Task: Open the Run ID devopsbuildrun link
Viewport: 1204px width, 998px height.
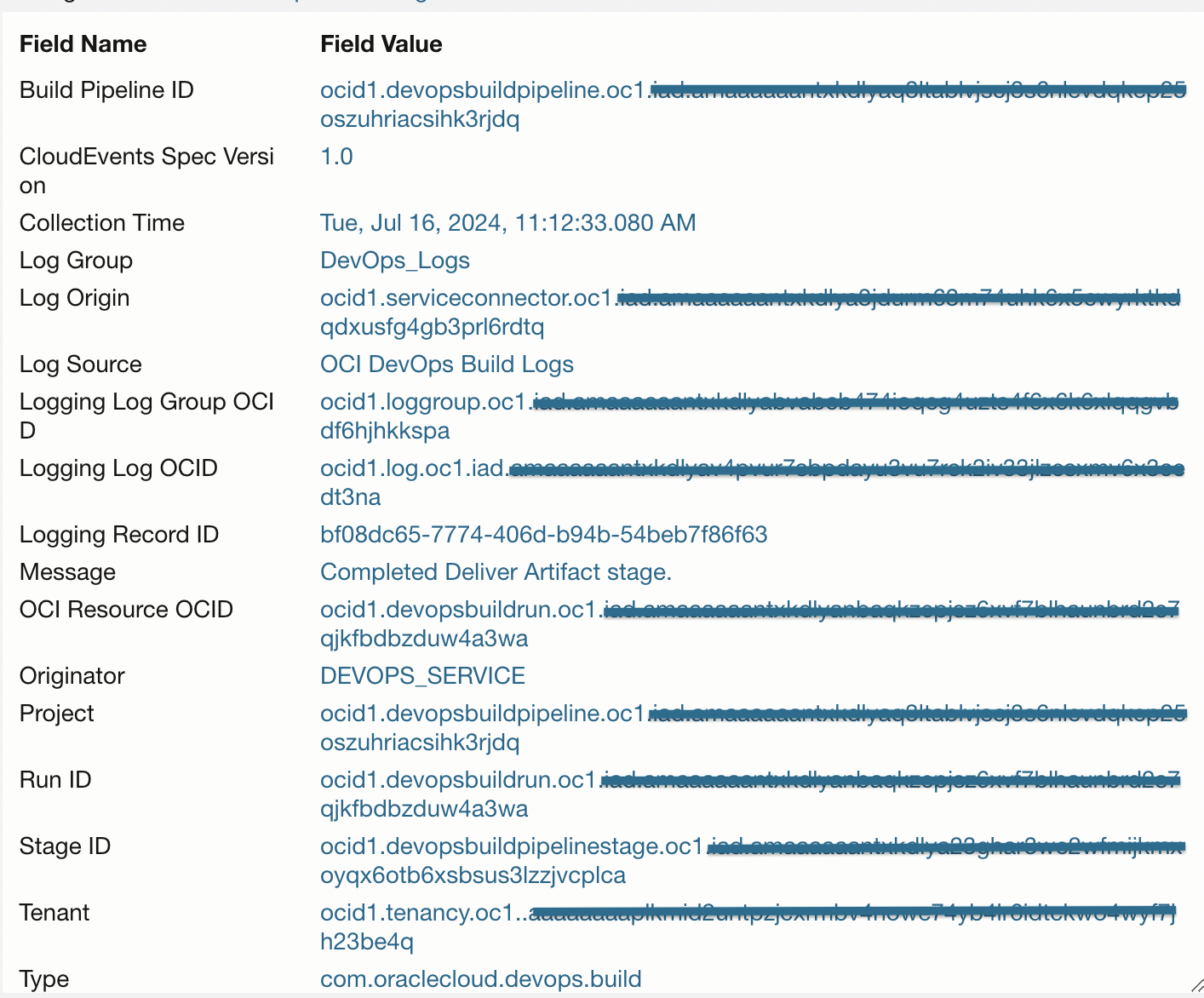Action: click(458, 780)
